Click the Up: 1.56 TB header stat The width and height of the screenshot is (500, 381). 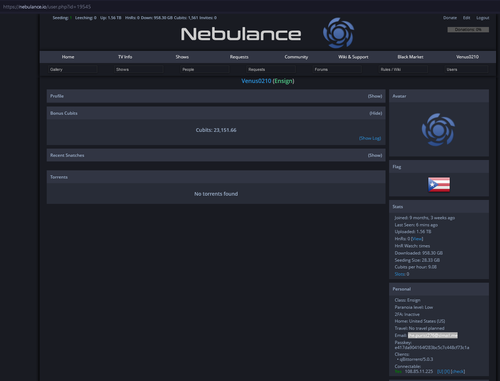pyautogui.click(x=111, y=18)
